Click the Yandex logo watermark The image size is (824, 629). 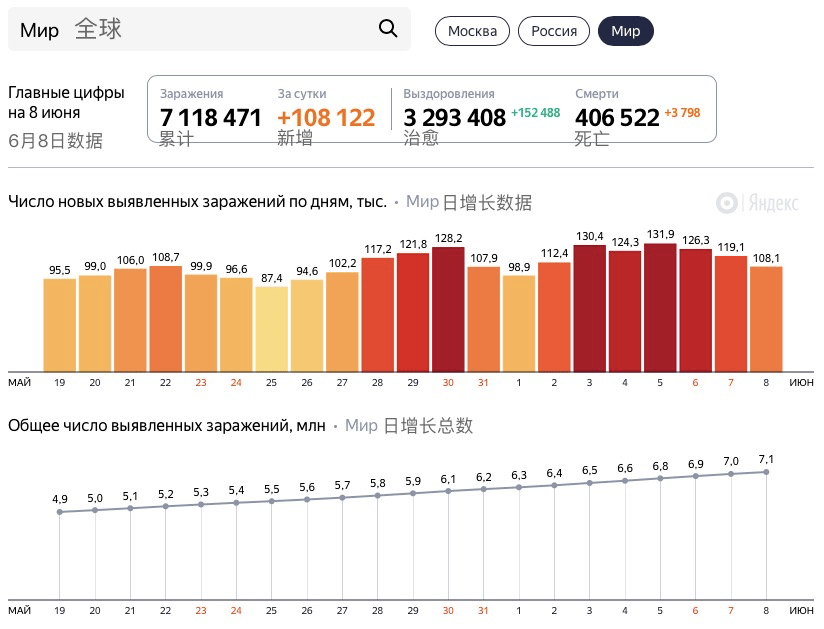(x=757, y=203)
